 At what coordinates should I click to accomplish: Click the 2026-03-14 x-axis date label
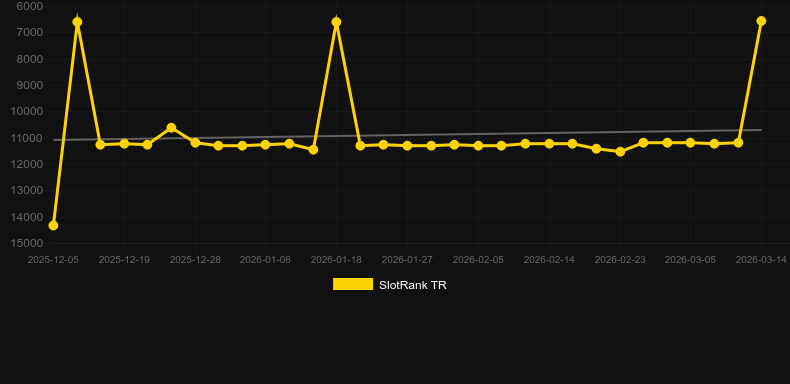tap(761, 260)
